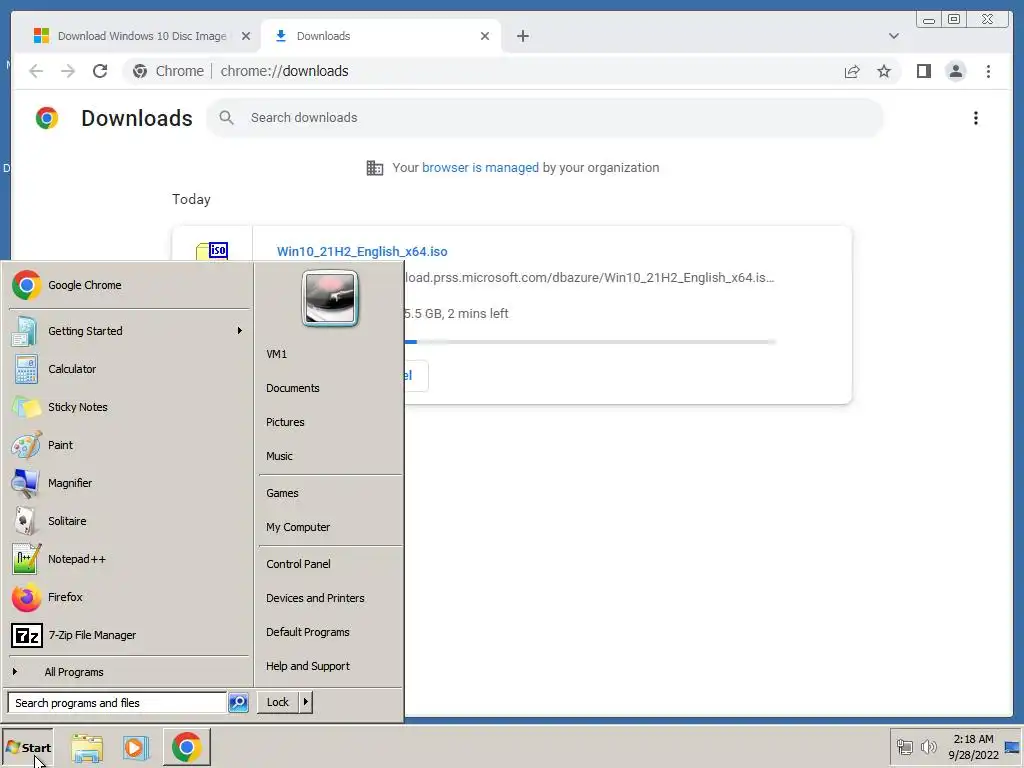Go forward in Chrome
The width and height of the screenshot is (1024, 768).
(x=68, y=71)
